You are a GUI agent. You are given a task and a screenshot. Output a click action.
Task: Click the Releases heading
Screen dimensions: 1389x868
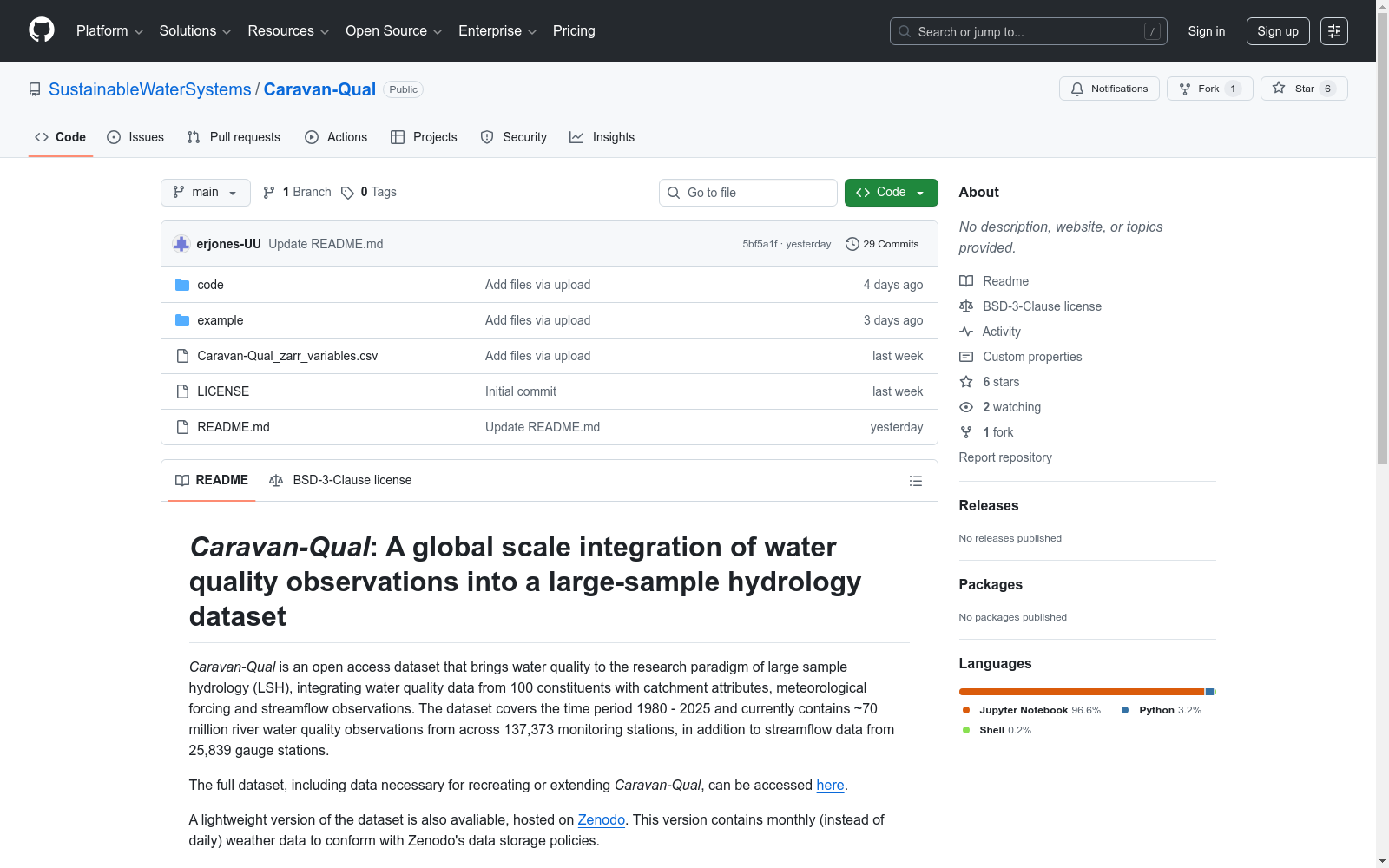989,505
